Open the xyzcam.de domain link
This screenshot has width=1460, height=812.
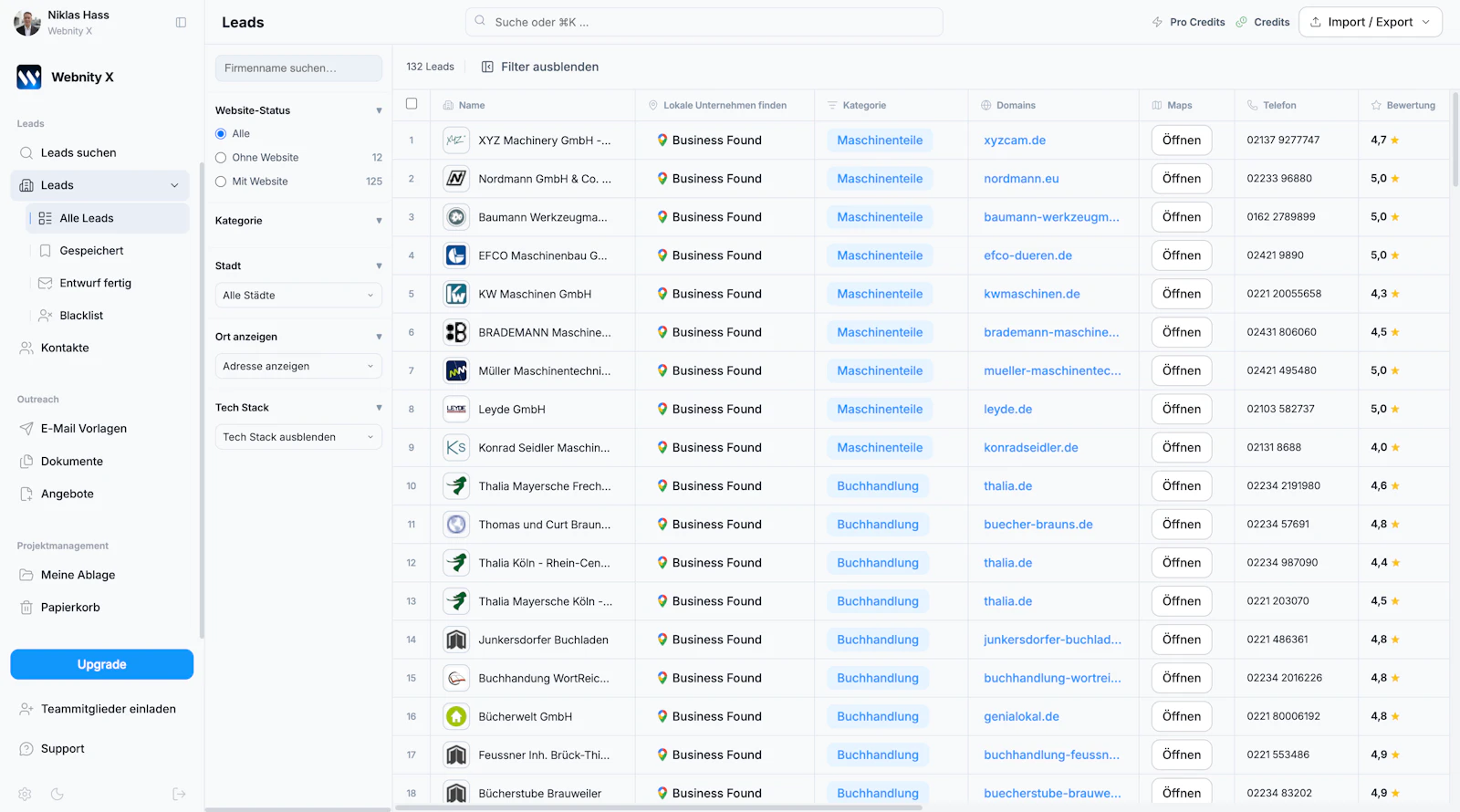(1015, 141)
